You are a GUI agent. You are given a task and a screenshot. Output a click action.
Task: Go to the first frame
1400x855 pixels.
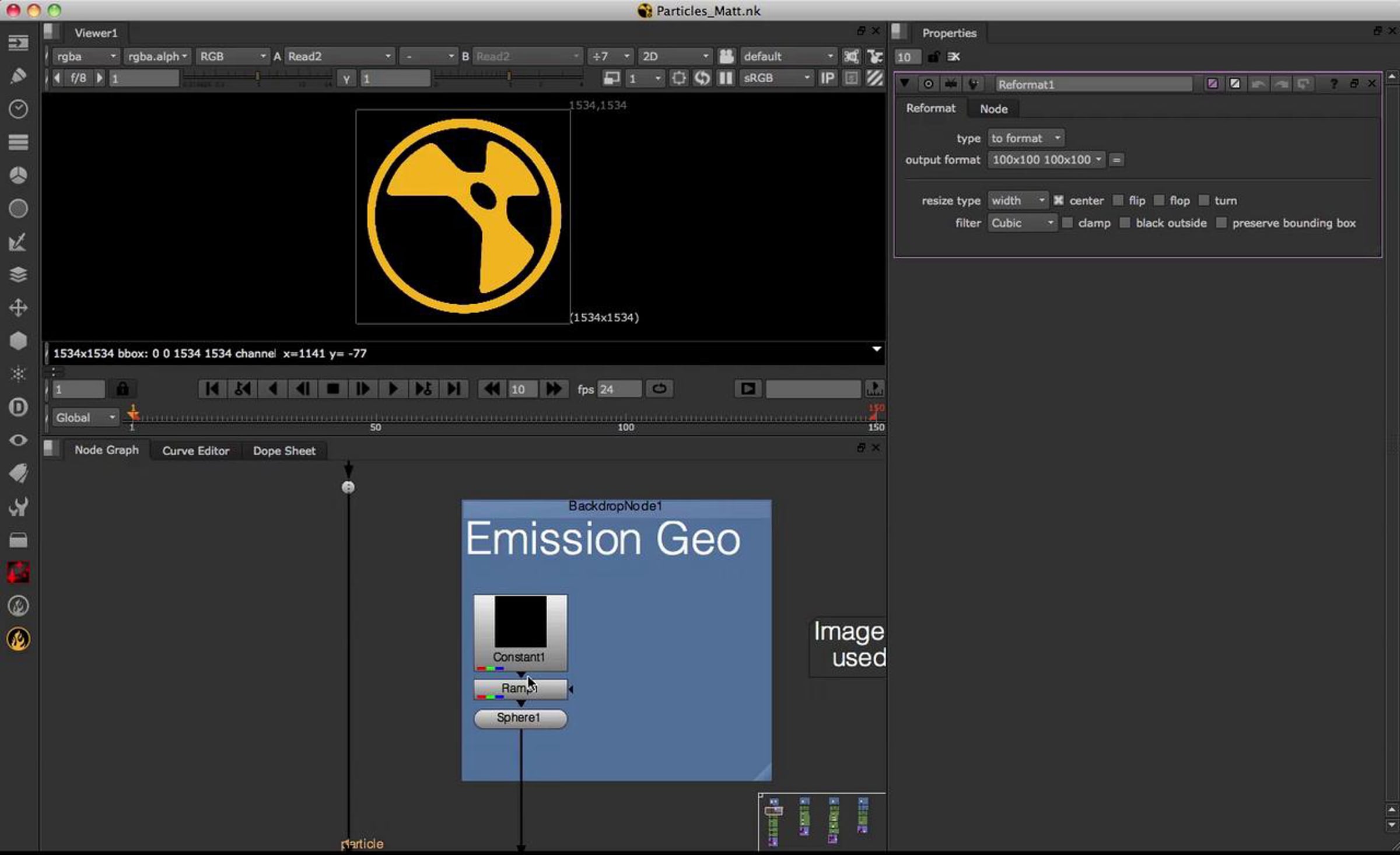point(212,389)
